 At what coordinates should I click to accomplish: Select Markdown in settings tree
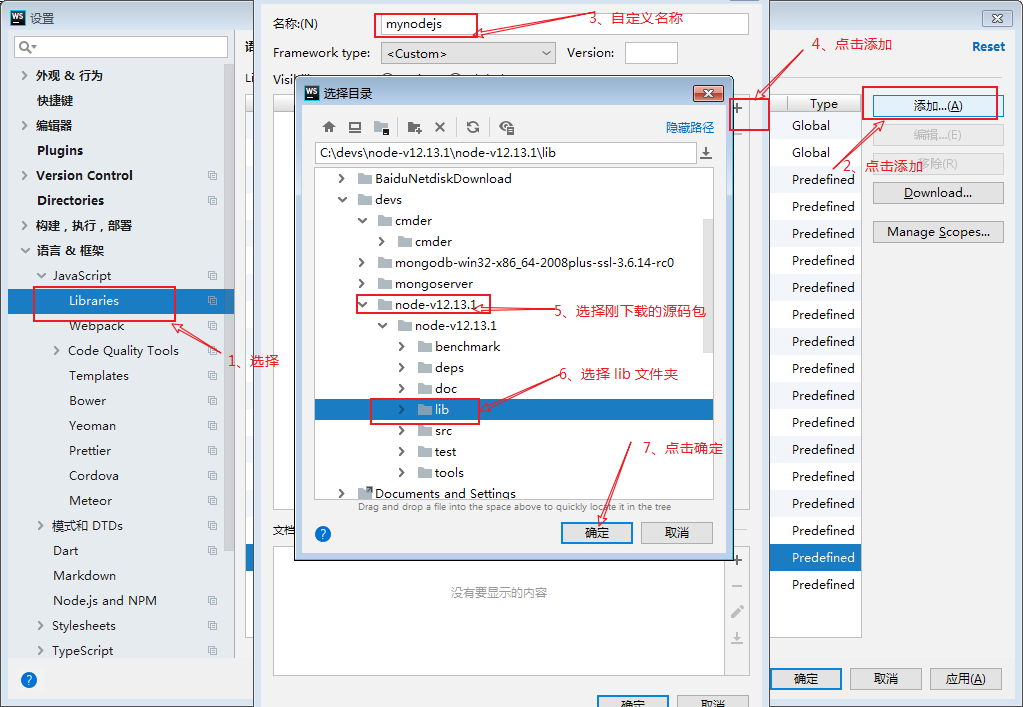click(x=85, y=575)
